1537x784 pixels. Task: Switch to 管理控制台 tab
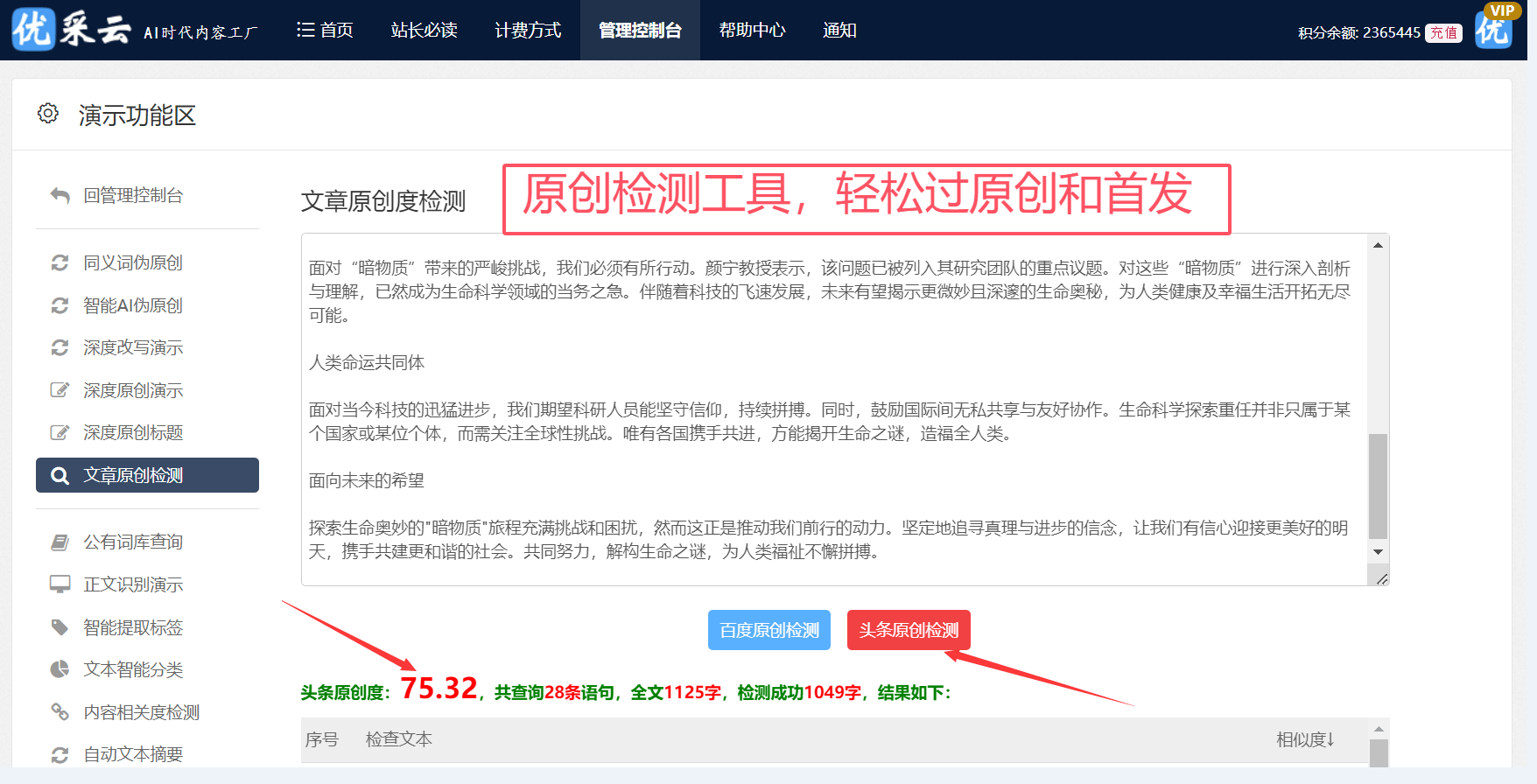pyautogui.click(x=640, y=31)
